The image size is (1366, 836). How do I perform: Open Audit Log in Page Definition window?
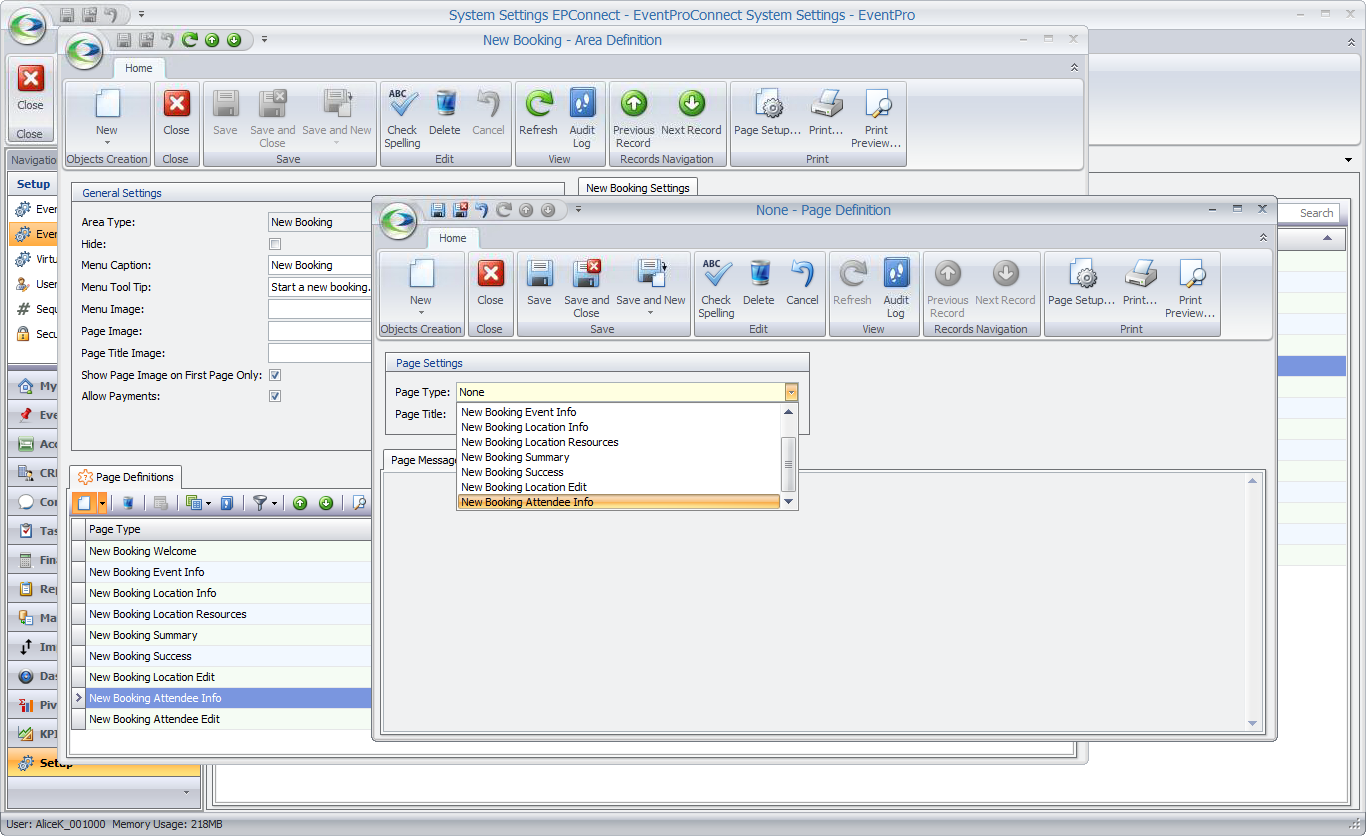tap(896, 288)
